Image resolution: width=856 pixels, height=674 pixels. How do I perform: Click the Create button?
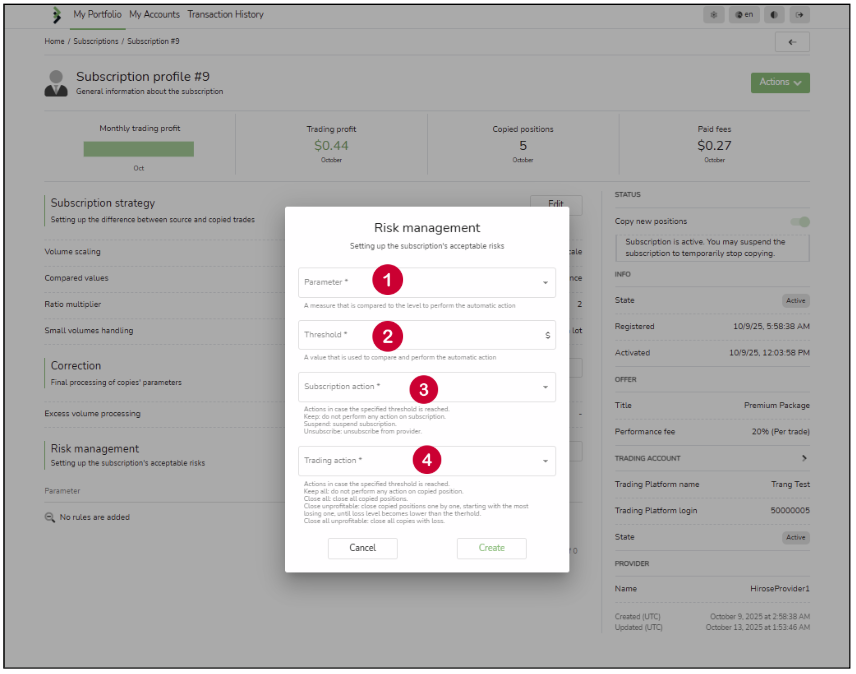tap(491, 548)
